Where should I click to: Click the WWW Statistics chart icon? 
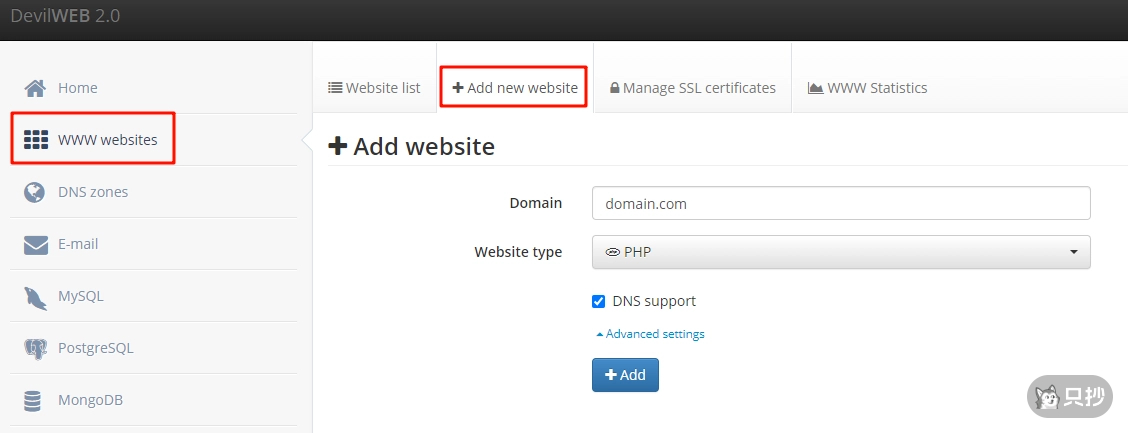(816, 88)
